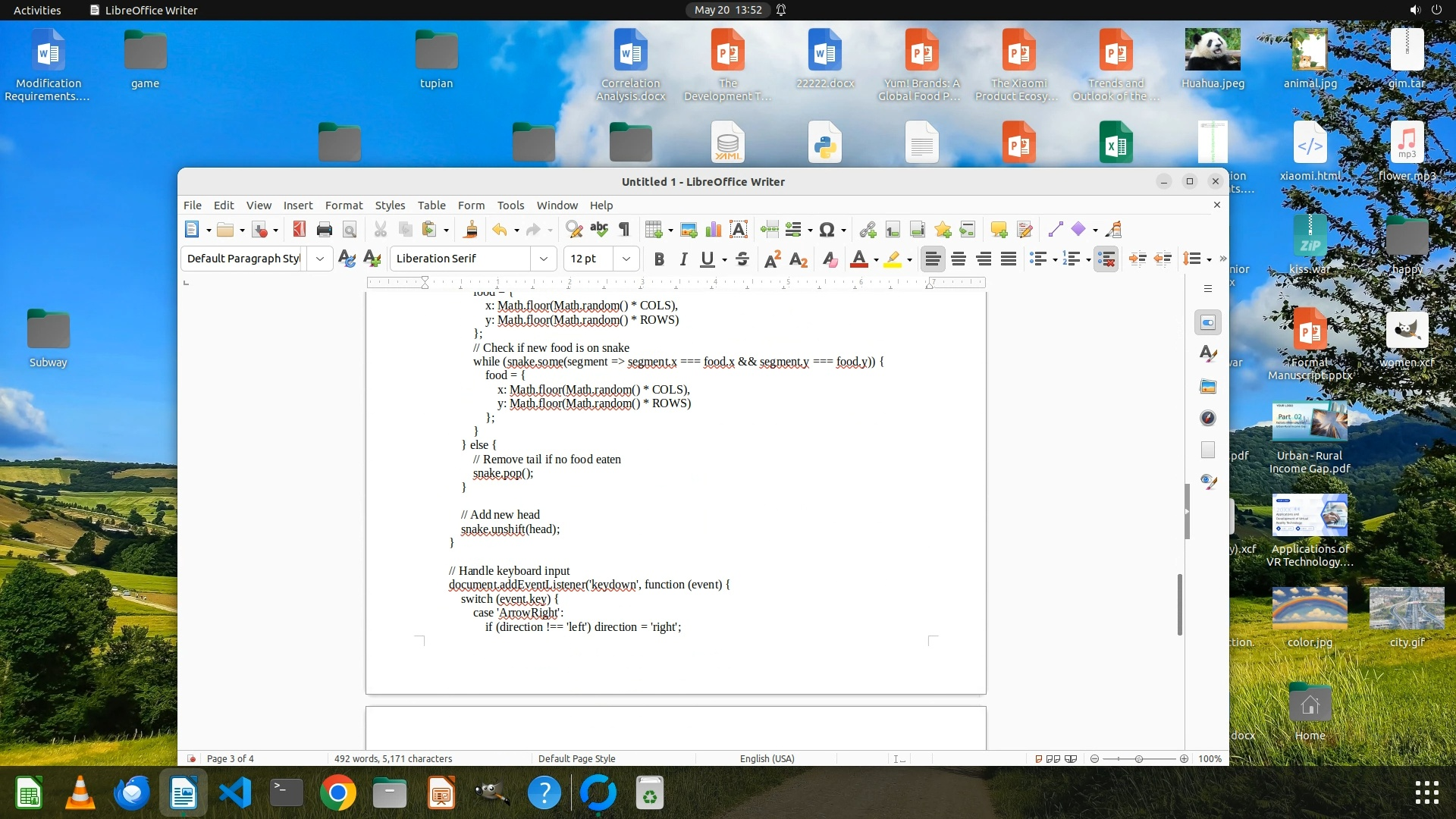The height and width of the screenshot is (819, 1456).
Task: Open the Find & Replace tool
Action: point(574,230)
